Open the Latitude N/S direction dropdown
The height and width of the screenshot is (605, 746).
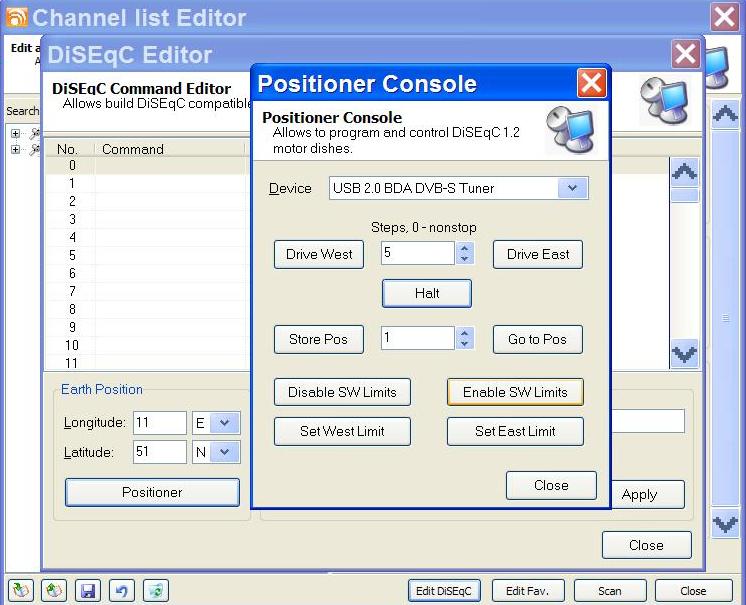225,452
